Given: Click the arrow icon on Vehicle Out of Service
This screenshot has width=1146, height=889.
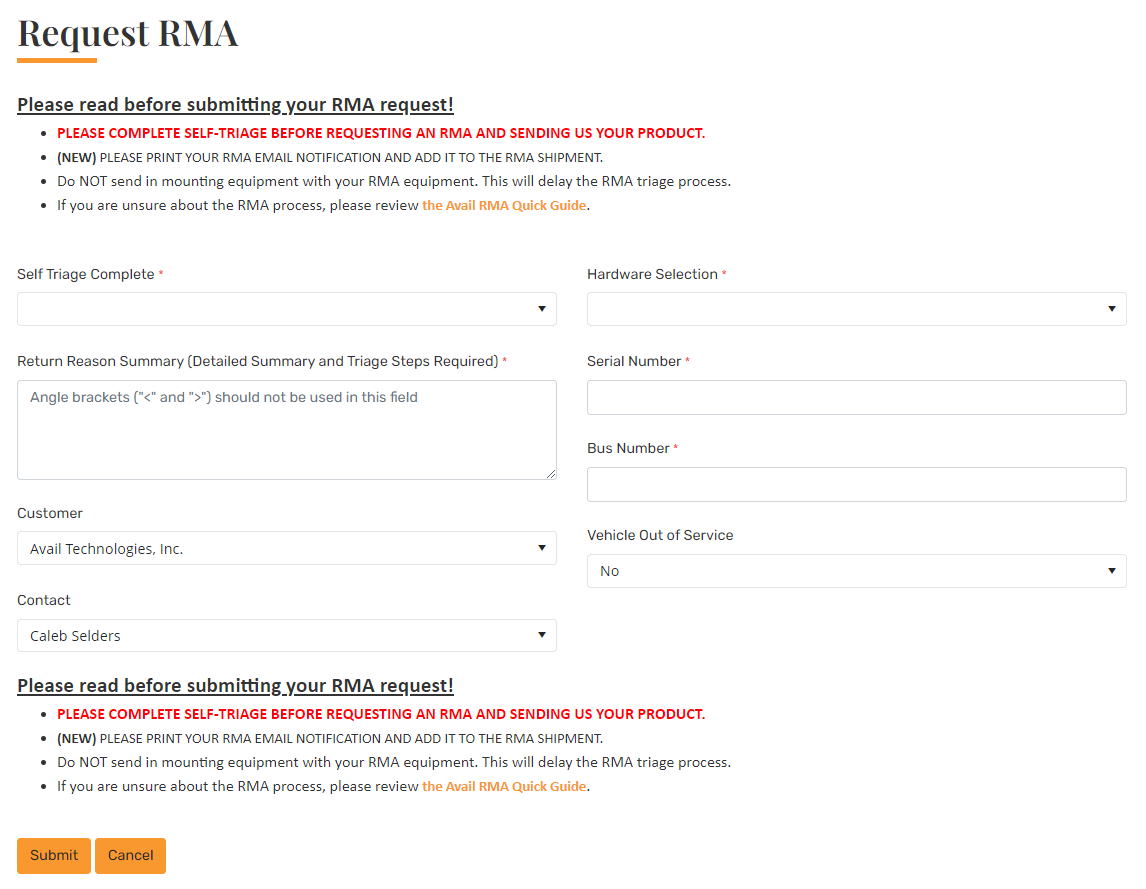Looking at the screenshot, I should click(x=1112, y=571).
